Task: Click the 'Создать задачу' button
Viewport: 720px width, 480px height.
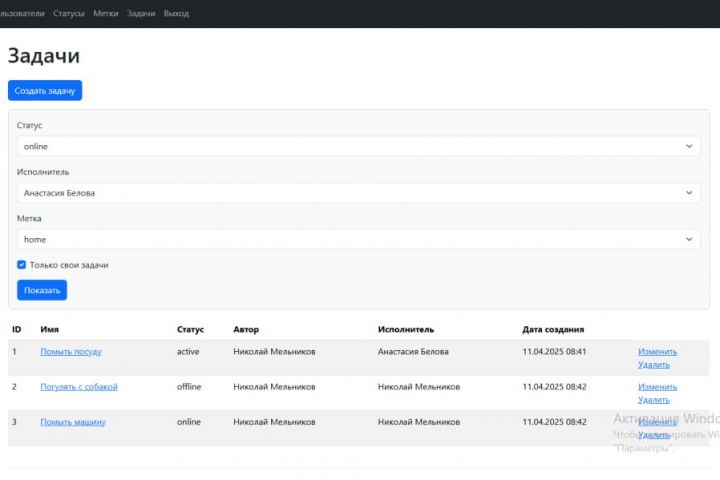Action: [45, 90]
